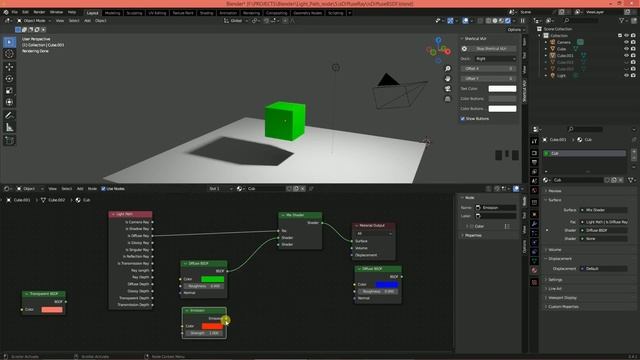Open the Material properties tab
Image resolution: width=640 pixels, height=360 pixels.
coord(534,270)
